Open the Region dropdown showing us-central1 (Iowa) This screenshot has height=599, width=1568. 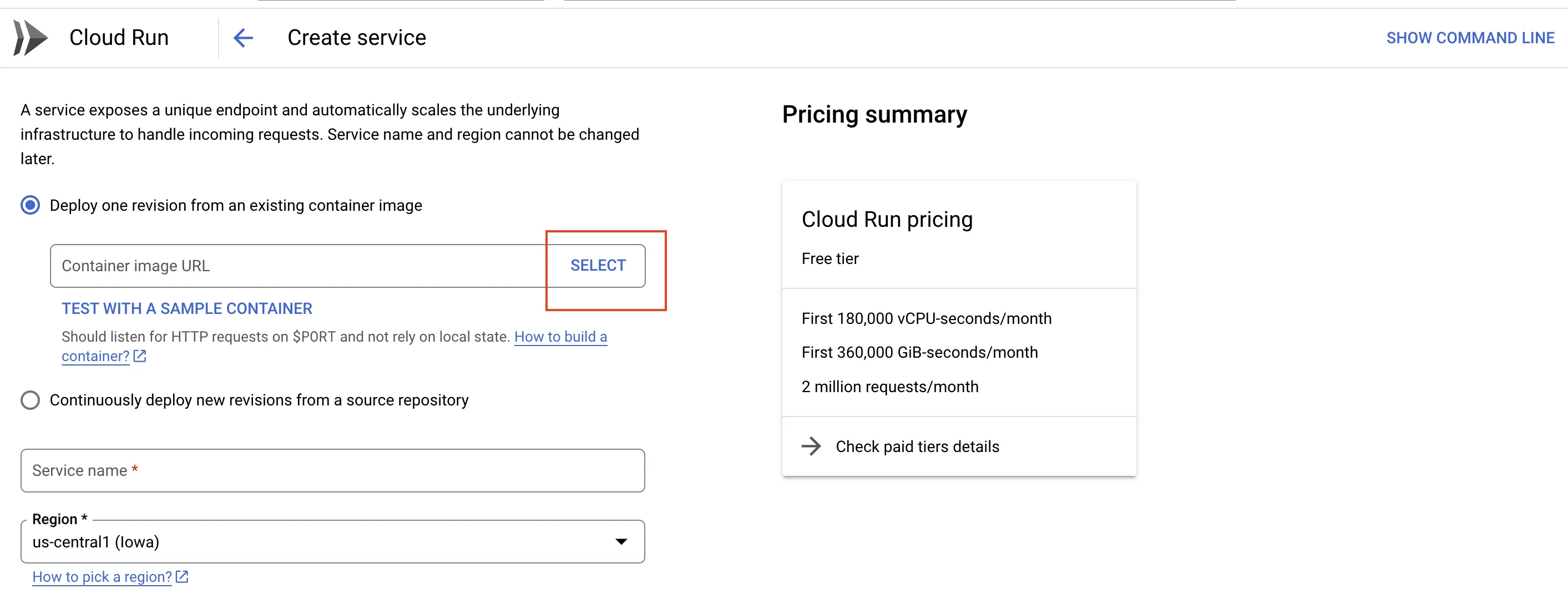click(x=332, y=541)
